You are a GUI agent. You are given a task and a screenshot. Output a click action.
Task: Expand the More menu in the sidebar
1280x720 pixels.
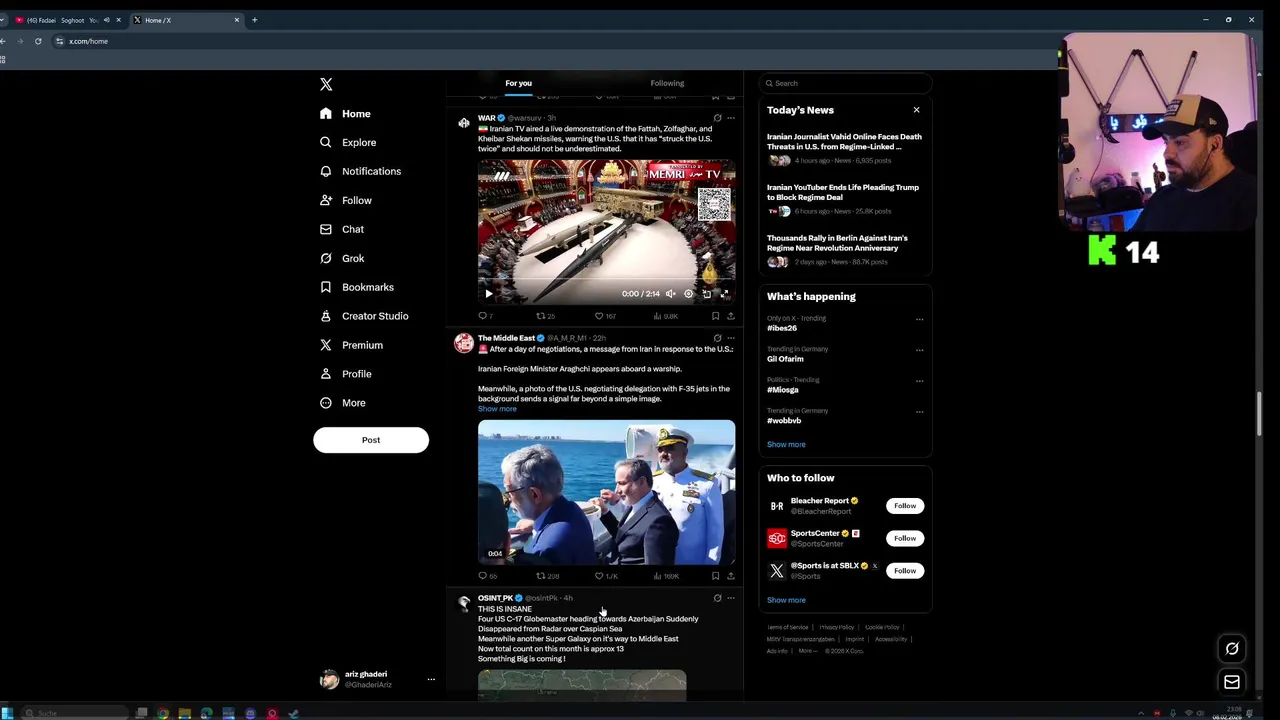[342, 403]
